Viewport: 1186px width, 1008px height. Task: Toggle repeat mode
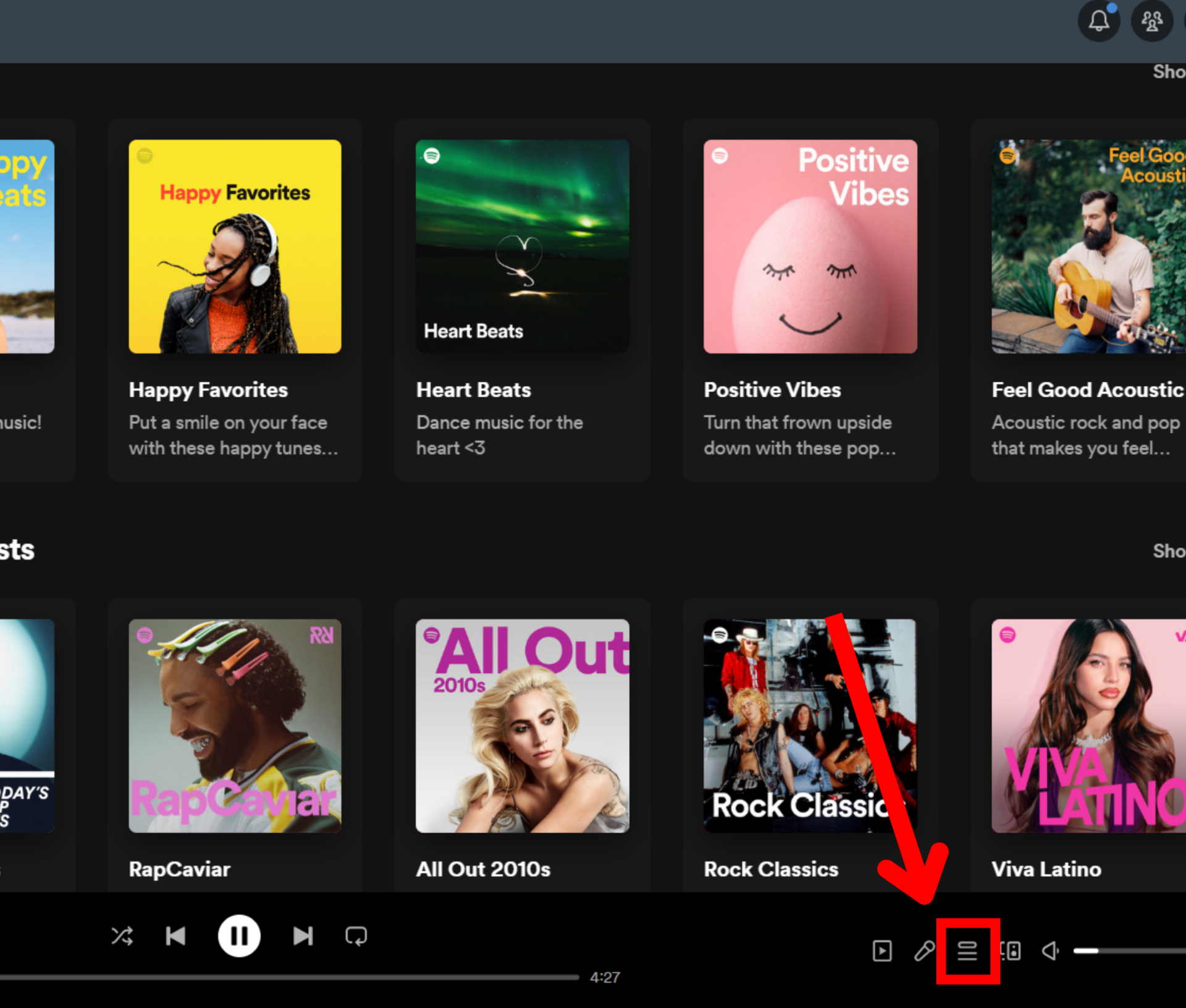356,936
